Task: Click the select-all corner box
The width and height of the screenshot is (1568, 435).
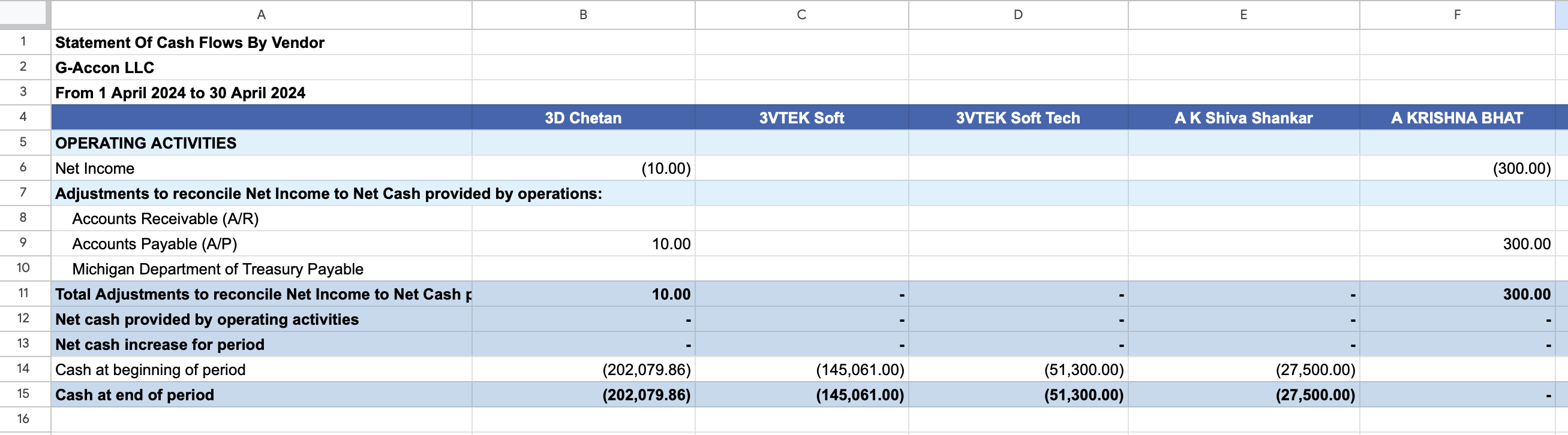Action: [x=25, y=13]
